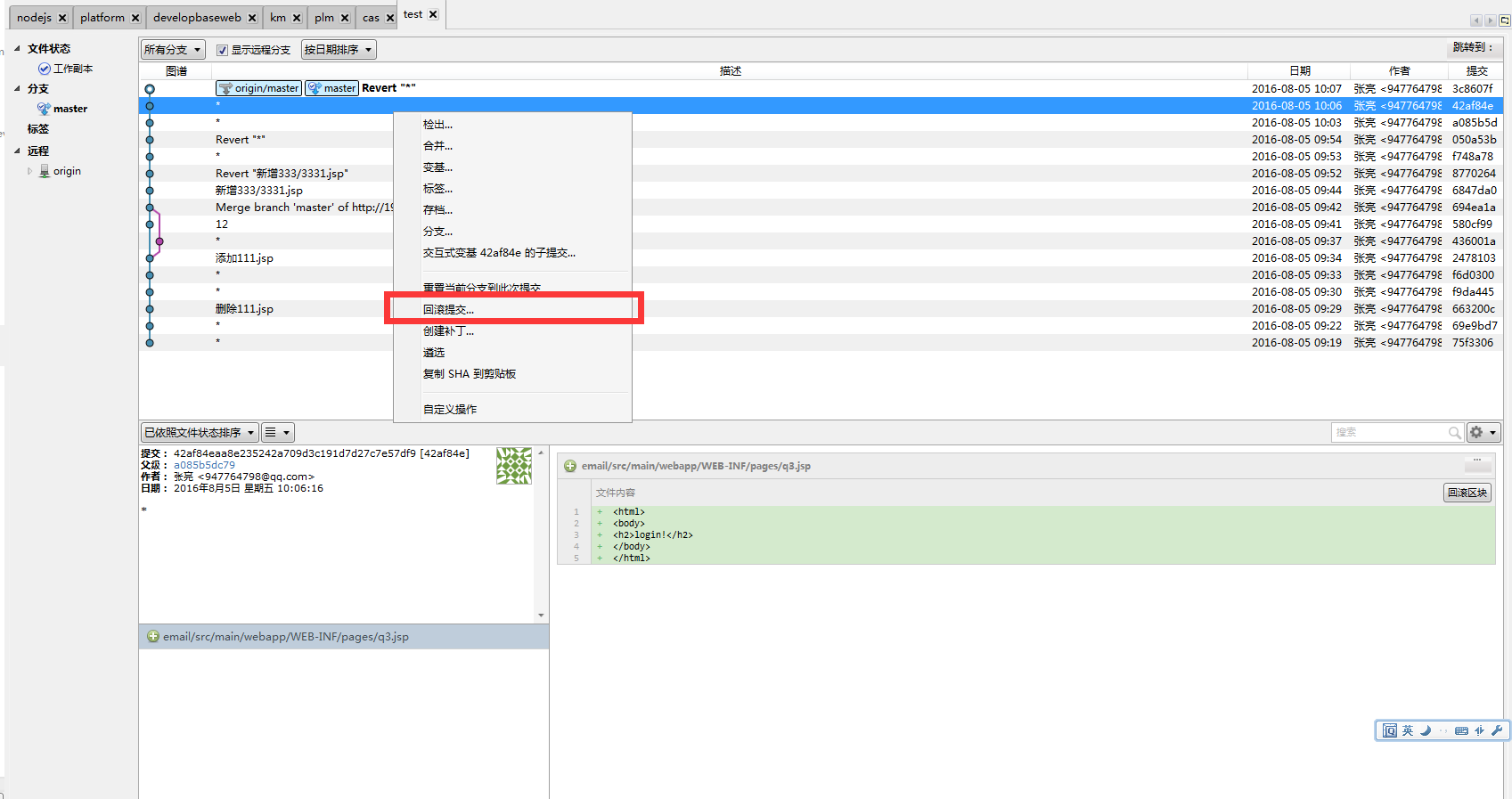Open the wrench settings icon in IME bar

[1496, 730]
